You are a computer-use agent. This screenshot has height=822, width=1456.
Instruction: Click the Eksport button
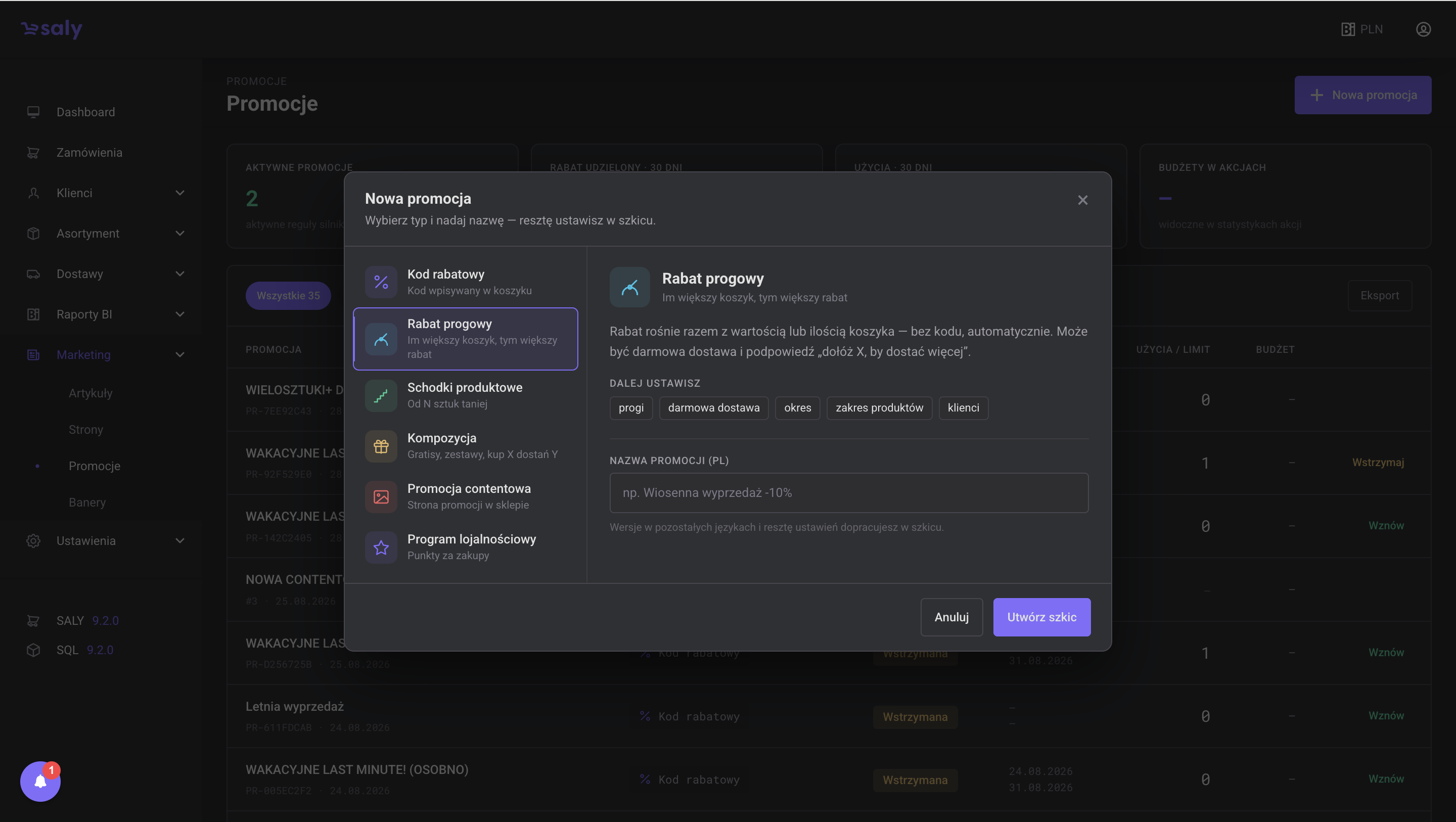pos(1380,295)
